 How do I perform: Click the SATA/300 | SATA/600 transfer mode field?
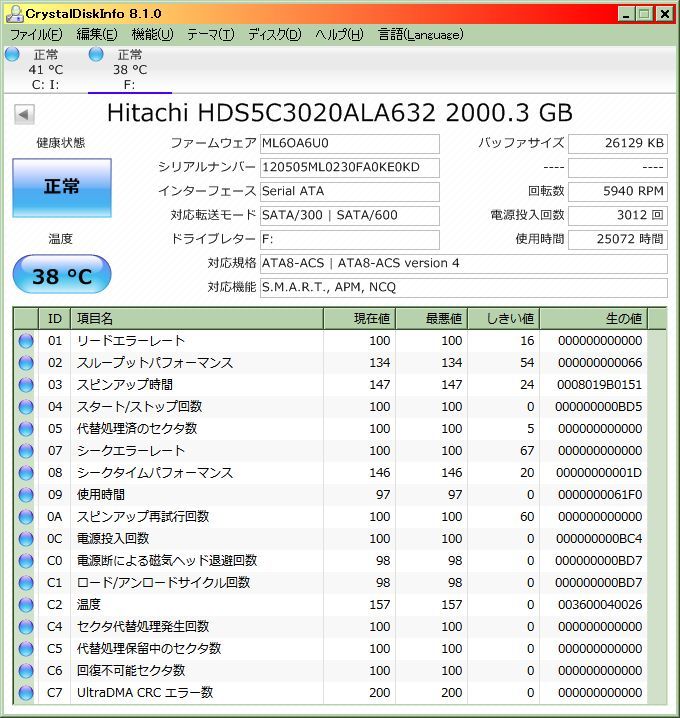coord(350,216)
